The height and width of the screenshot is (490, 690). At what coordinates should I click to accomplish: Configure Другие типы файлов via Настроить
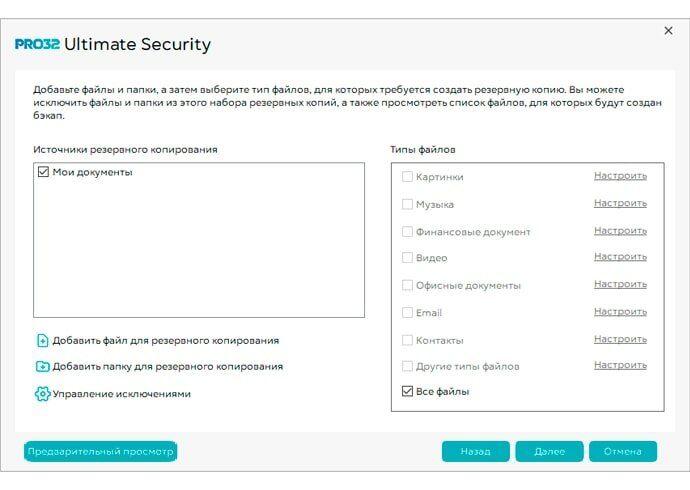click(620, 365)
